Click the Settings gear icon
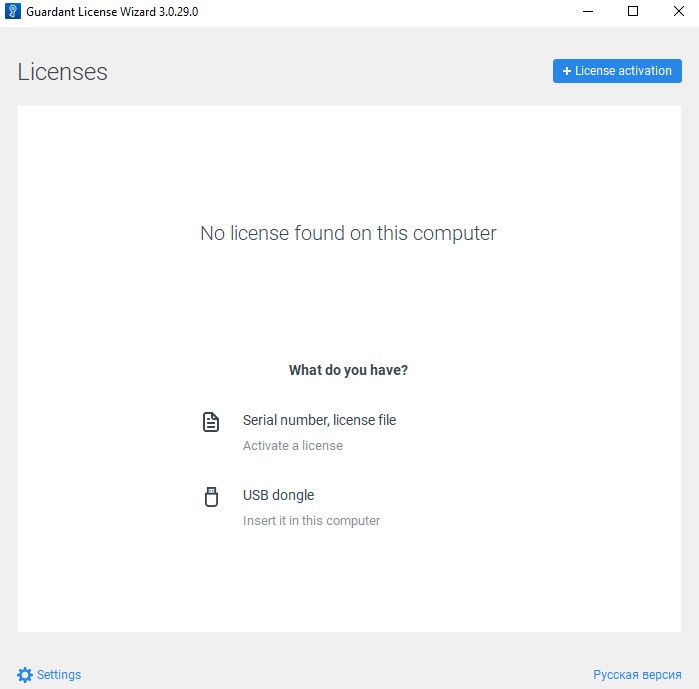This screenshot has height=689, width=699. [x=25, y=675]
